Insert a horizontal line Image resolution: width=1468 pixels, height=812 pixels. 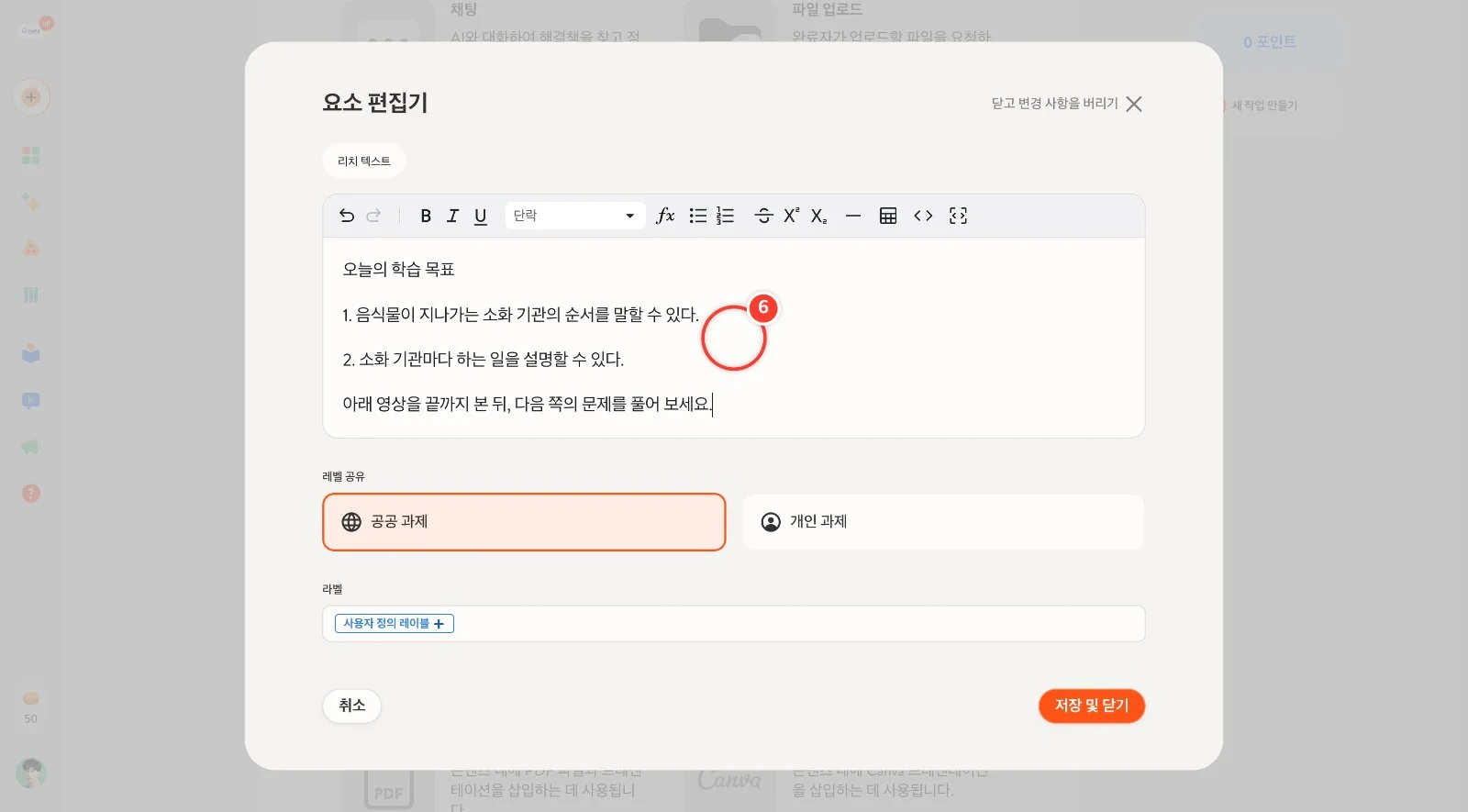[x=853, y=216]
